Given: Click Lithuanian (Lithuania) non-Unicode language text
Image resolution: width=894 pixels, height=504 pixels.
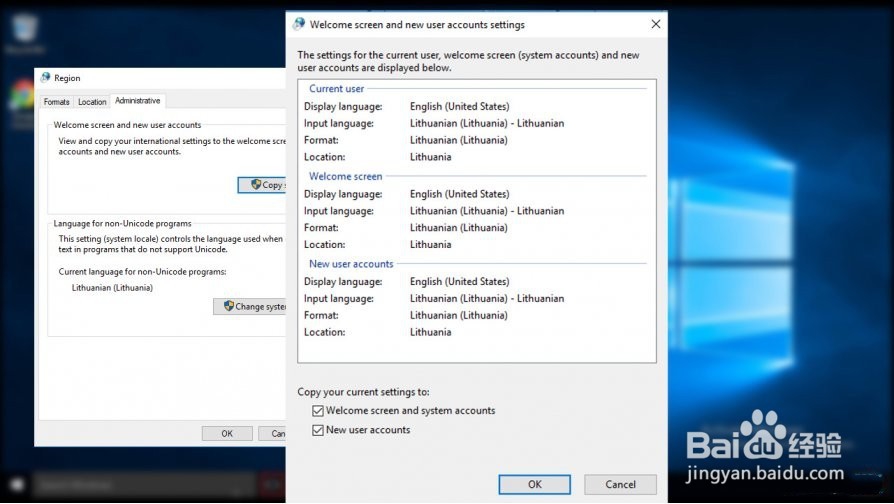Looking at the screenshot, I should coord(112,288).
